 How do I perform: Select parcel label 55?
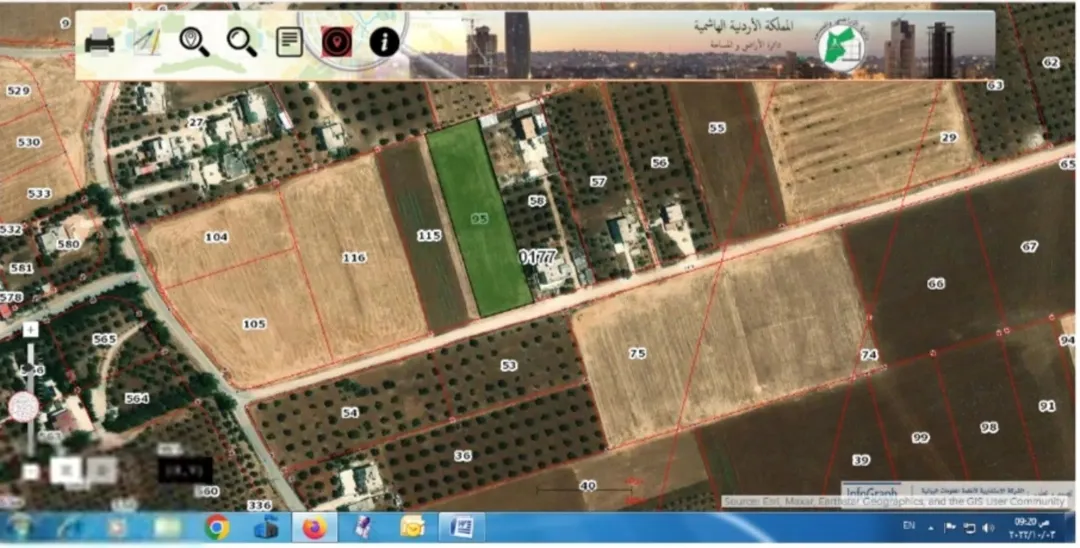(x=717, y=127)
